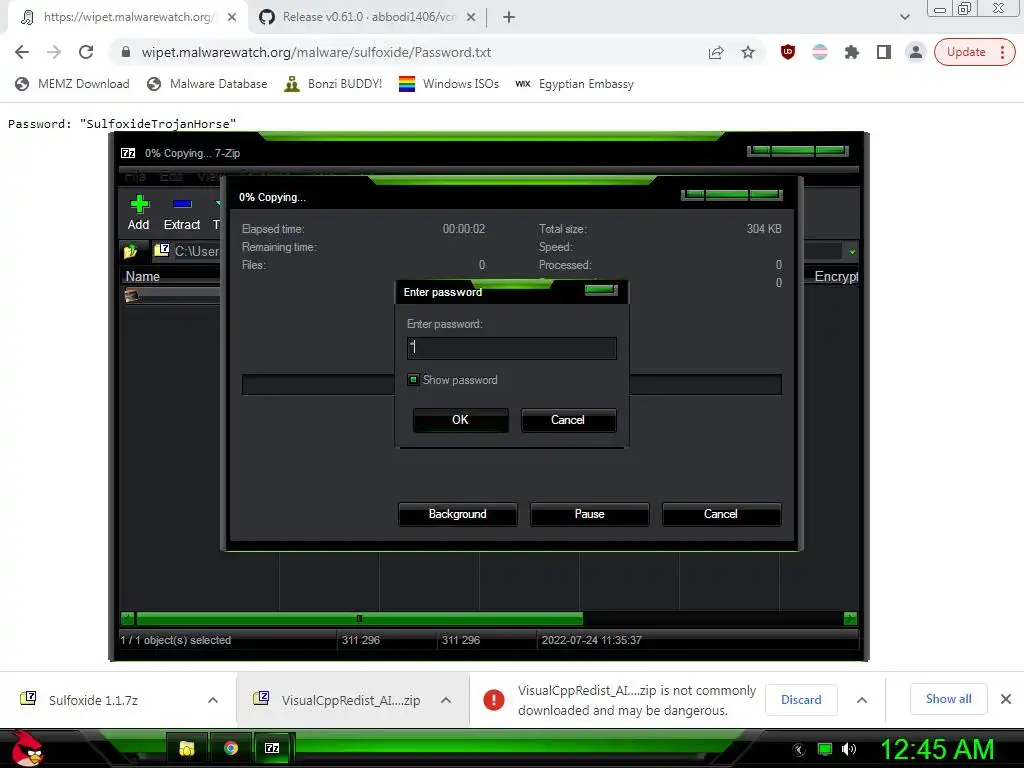
Task: Open the MEMZ Download bookmark
Action: 72,84
